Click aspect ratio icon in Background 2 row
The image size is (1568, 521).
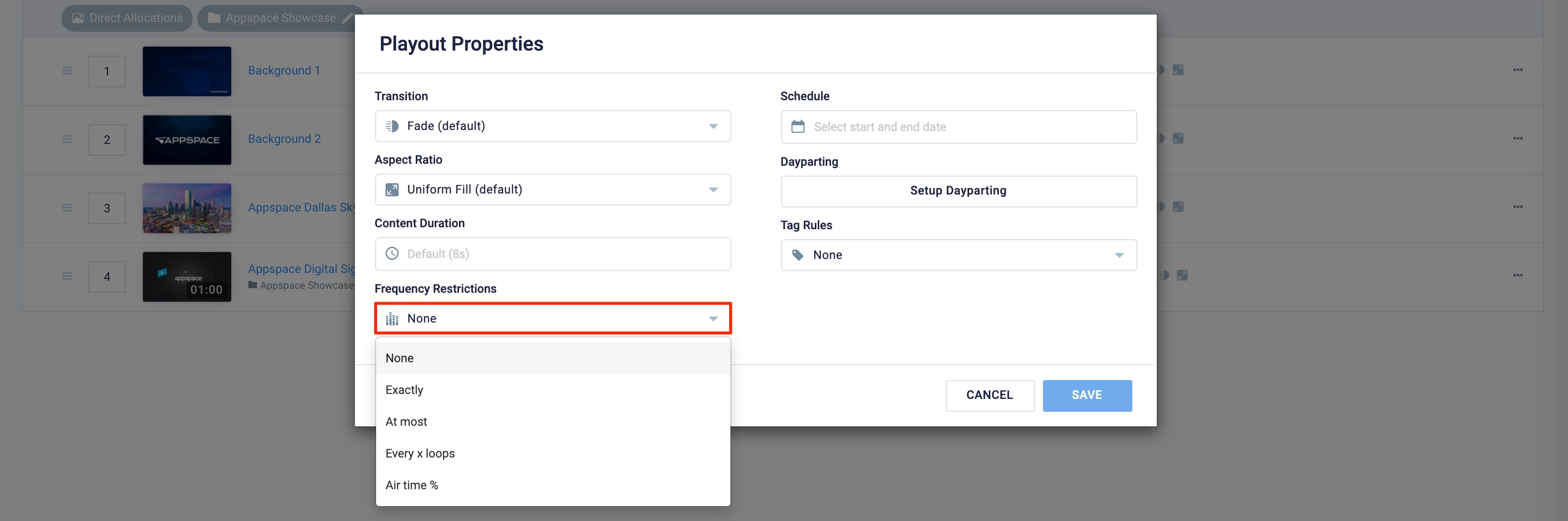[1178, 139]
